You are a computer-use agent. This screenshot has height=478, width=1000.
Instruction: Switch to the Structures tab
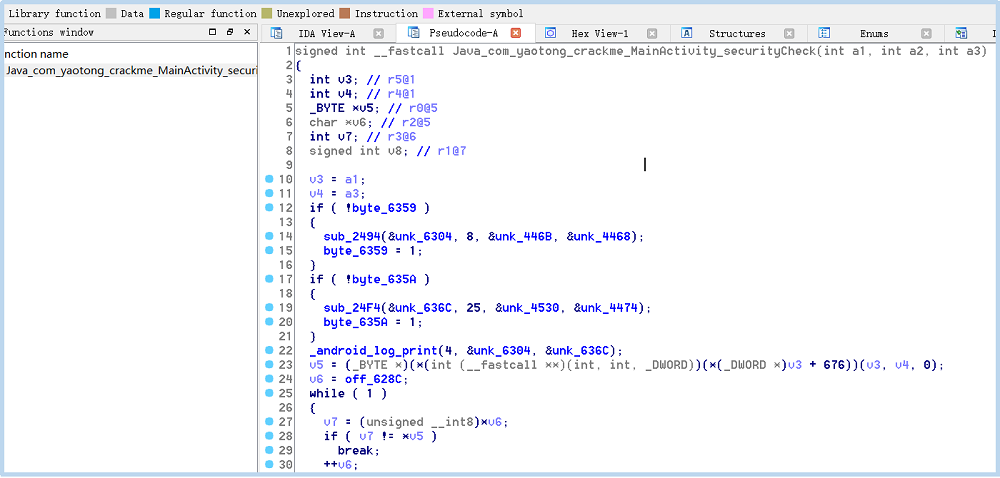tap(737, 34)
